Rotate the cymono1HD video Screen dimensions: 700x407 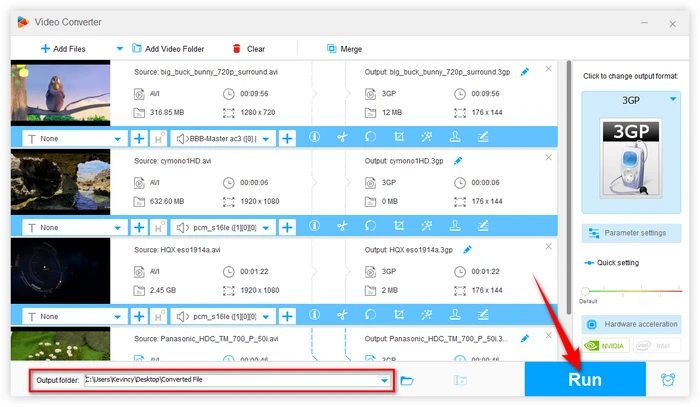click(x=371, y=226)
